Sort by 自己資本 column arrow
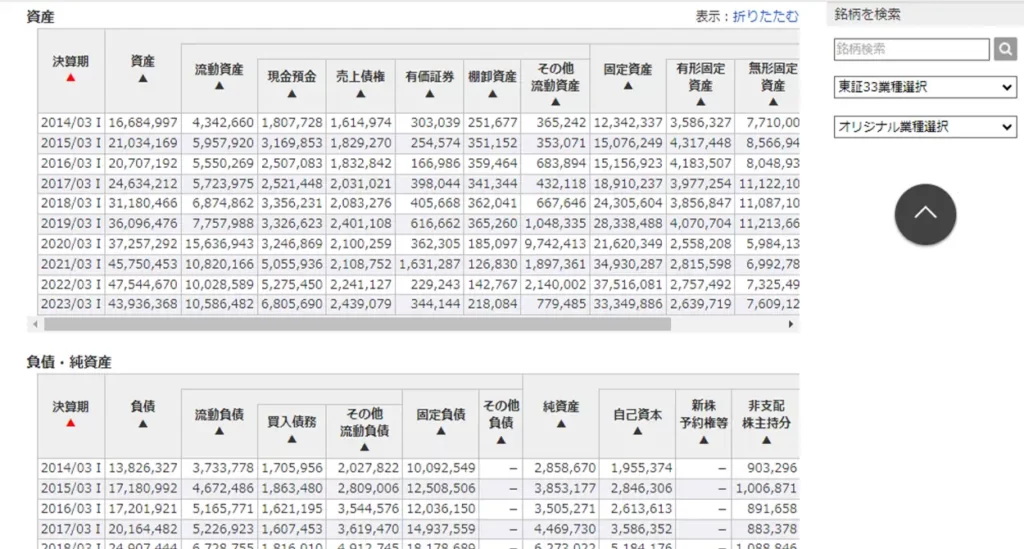Screen dimensions: 1024x549 637,432
